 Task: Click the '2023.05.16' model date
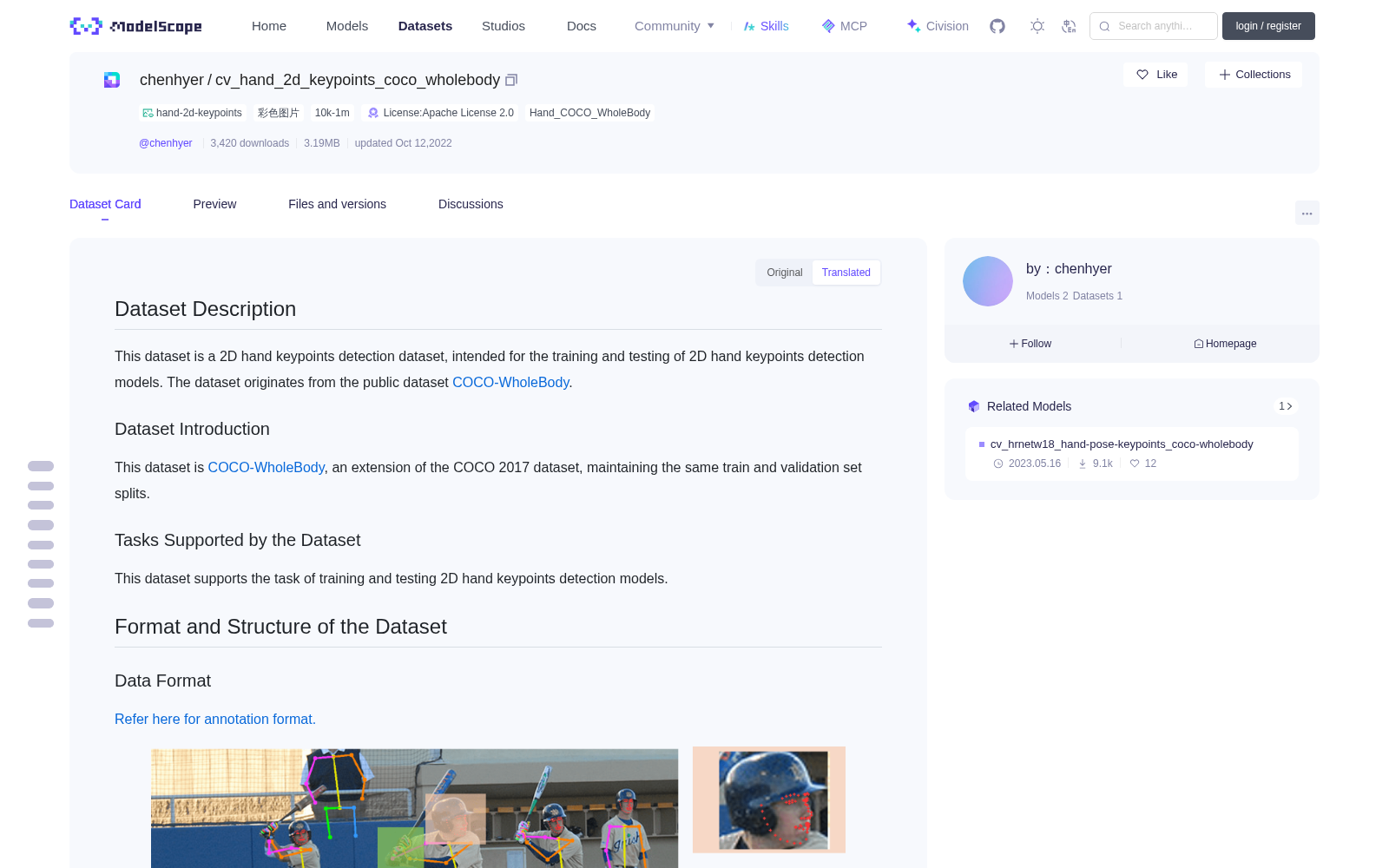[1035, 464]
